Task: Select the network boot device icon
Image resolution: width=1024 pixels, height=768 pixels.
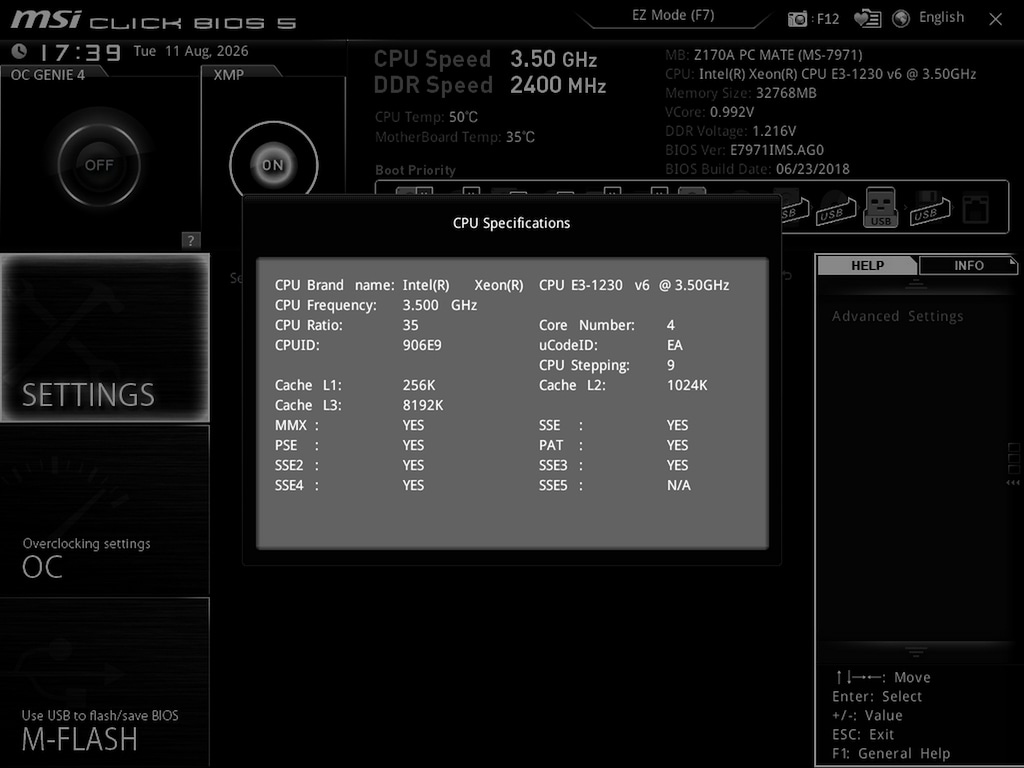Action: point(976,209)
